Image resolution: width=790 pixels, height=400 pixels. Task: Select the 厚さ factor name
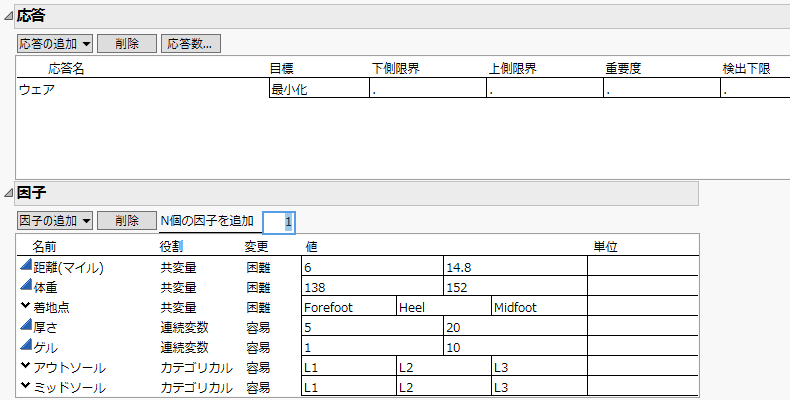click(x=45, y=327)
